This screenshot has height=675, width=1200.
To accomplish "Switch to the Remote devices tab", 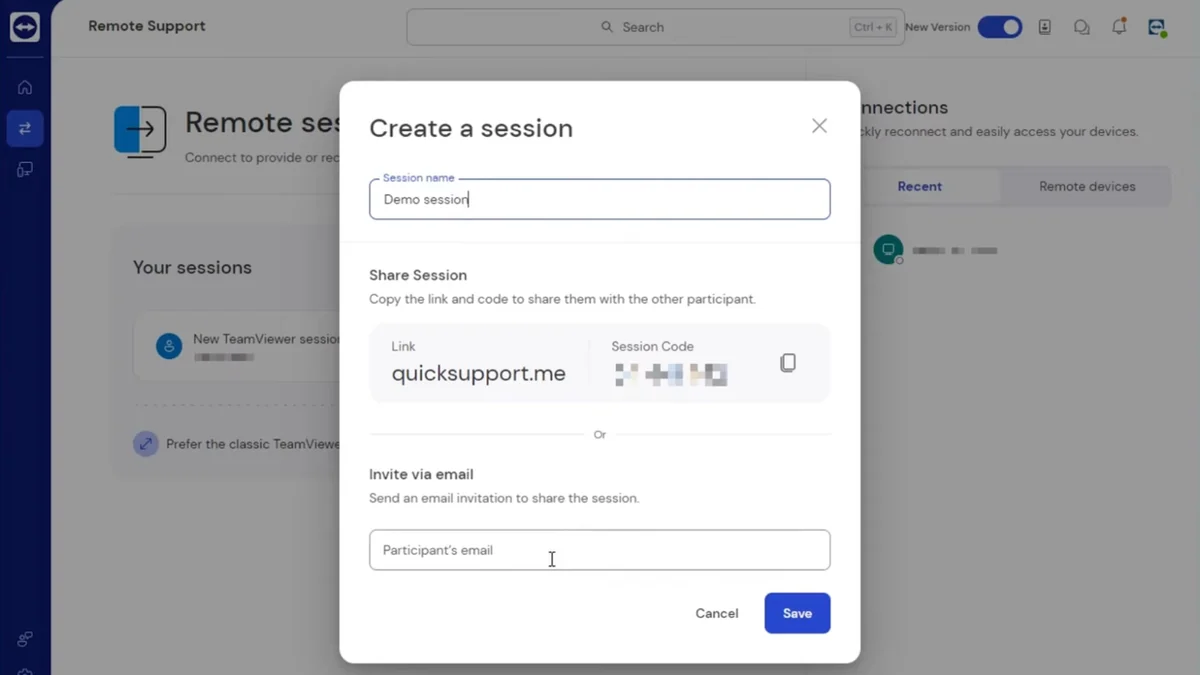I will [1087, 186].
